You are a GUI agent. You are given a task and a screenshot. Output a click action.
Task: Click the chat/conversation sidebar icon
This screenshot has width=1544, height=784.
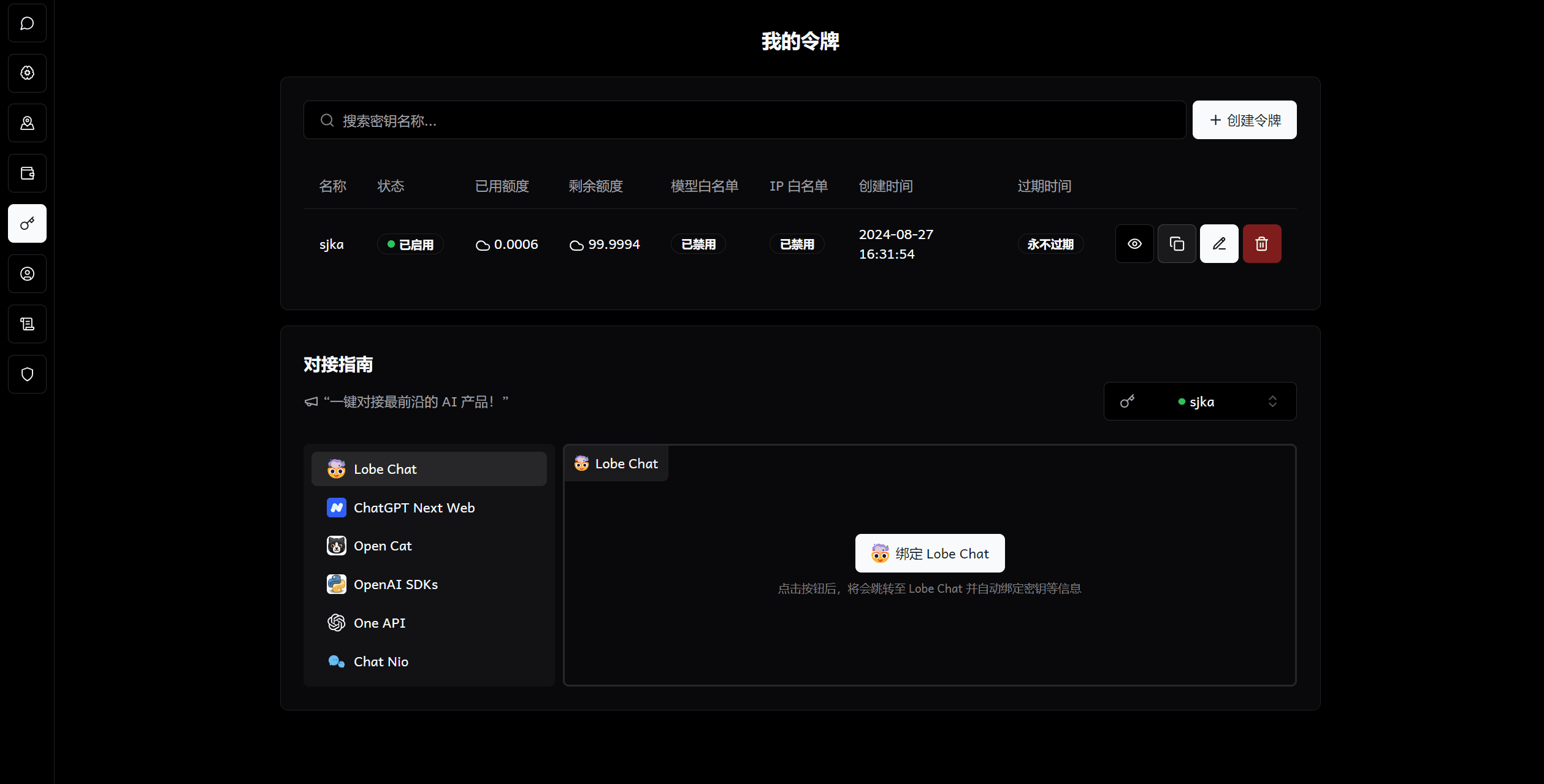coord(27,23)
